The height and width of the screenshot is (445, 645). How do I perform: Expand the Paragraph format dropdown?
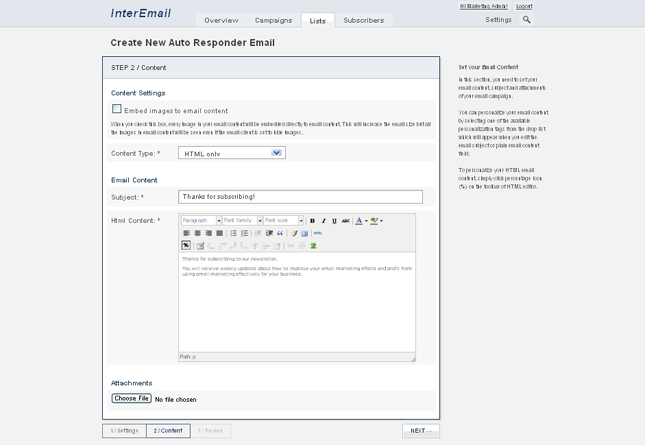201,221
